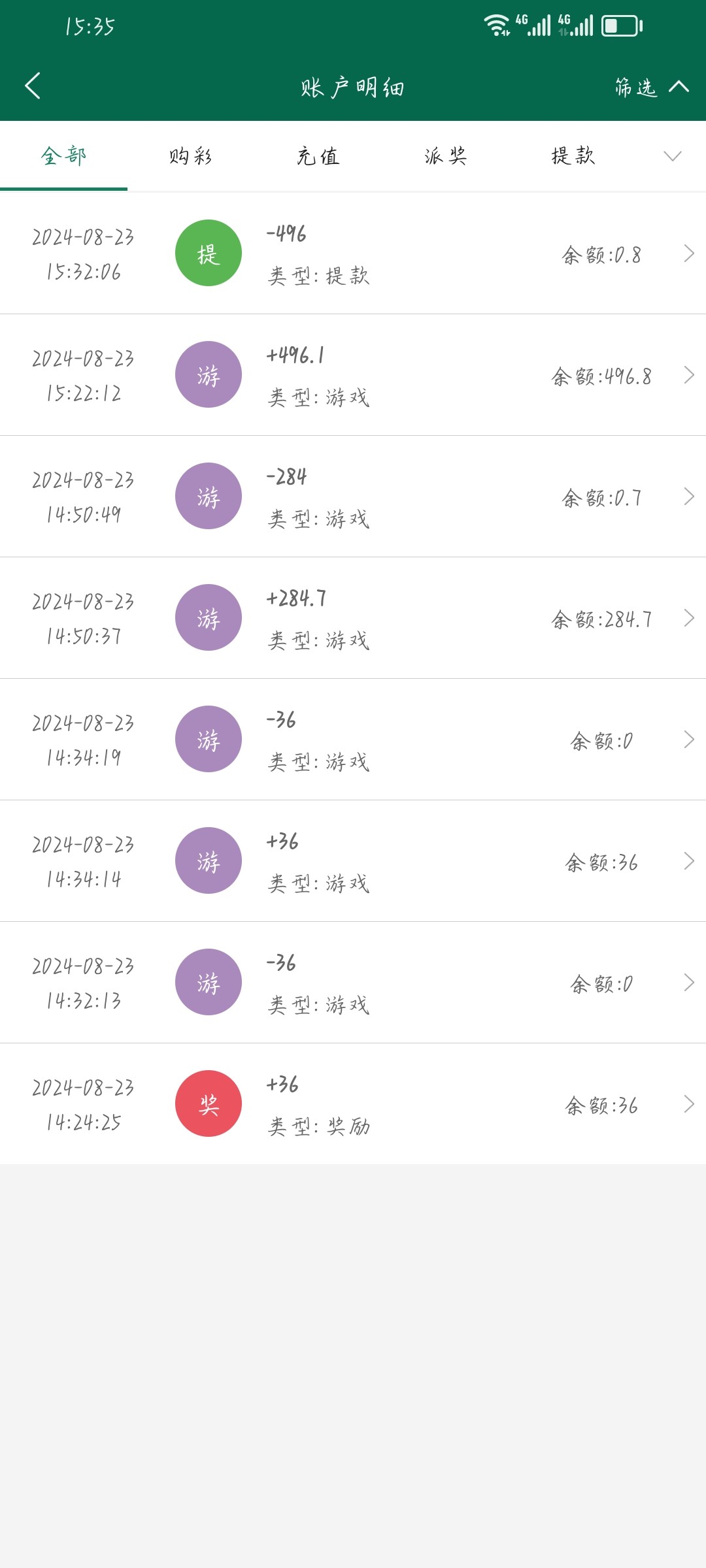The height and width of the screenshot is (1568, 706).
Task: Select the 派奖 tab
Action: [x=445, y=156]
